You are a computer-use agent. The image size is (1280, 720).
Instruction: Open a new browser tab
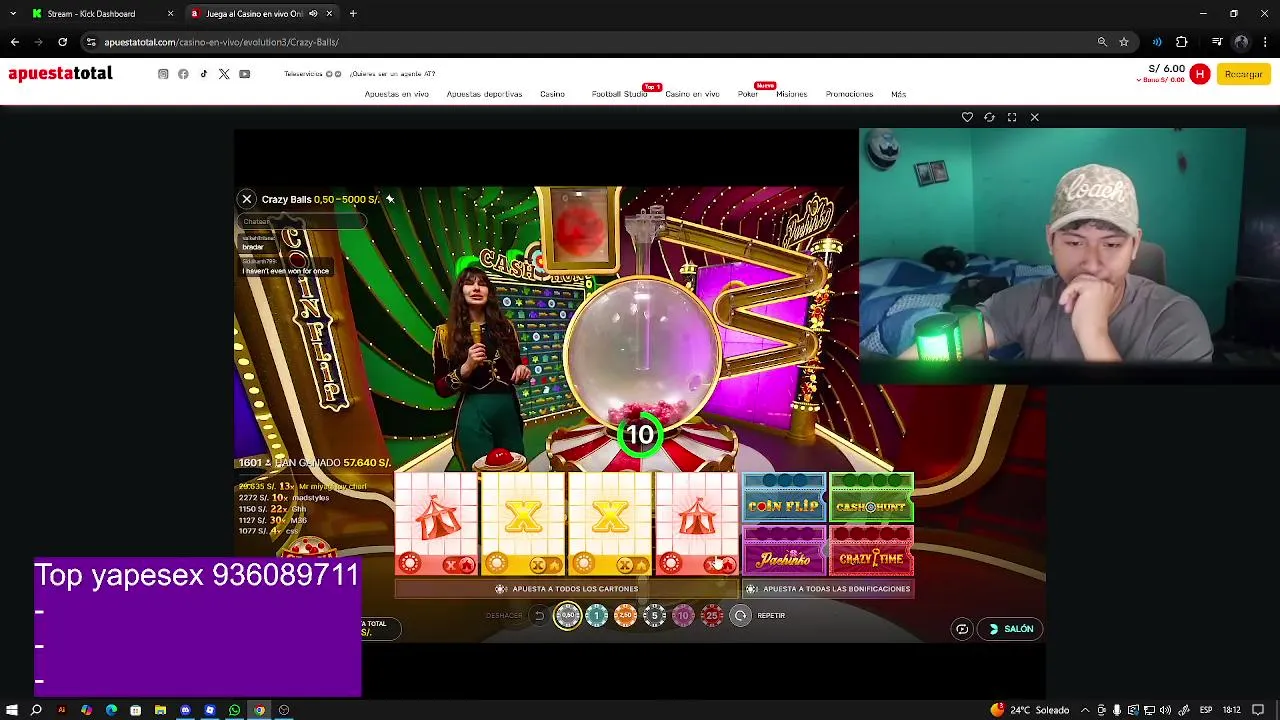point(353,14)
